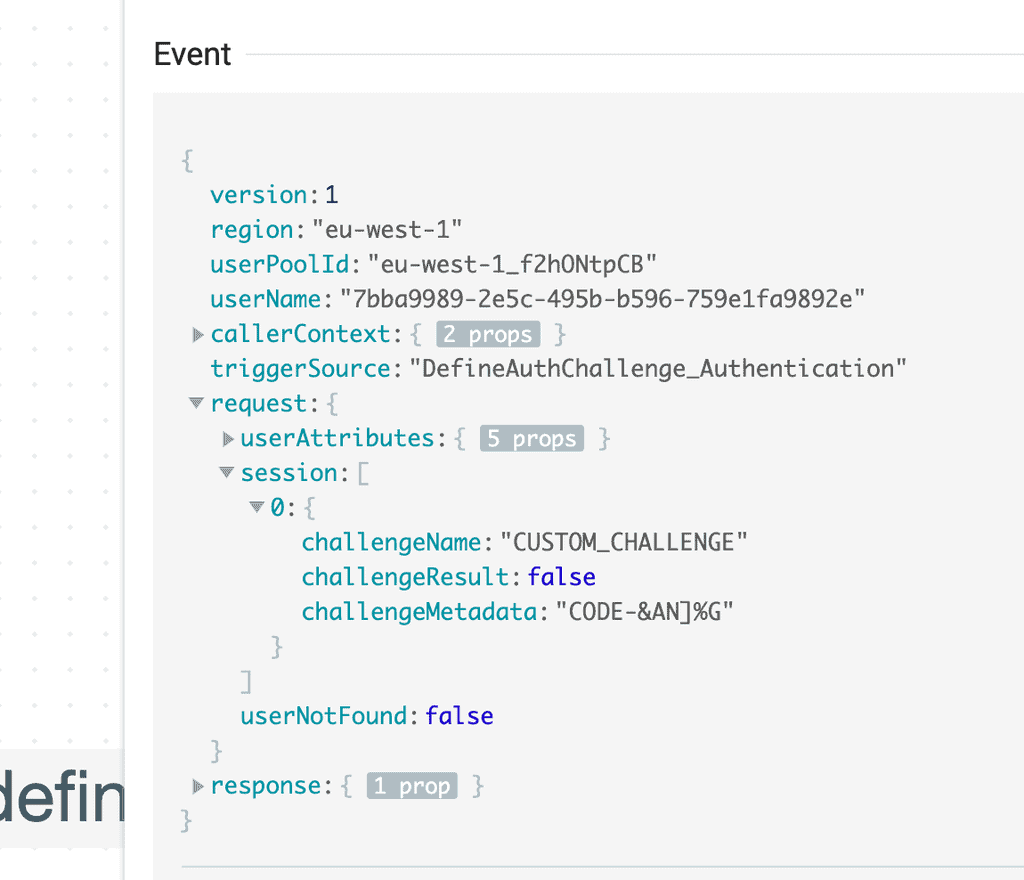Expand the callerContext node triangle

click(x=197, y=334)
